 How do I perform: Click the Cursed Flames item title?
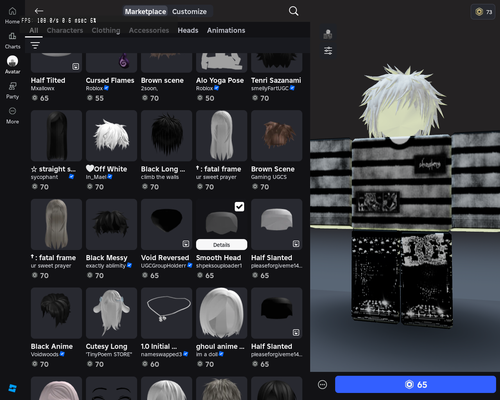point(110,80)
